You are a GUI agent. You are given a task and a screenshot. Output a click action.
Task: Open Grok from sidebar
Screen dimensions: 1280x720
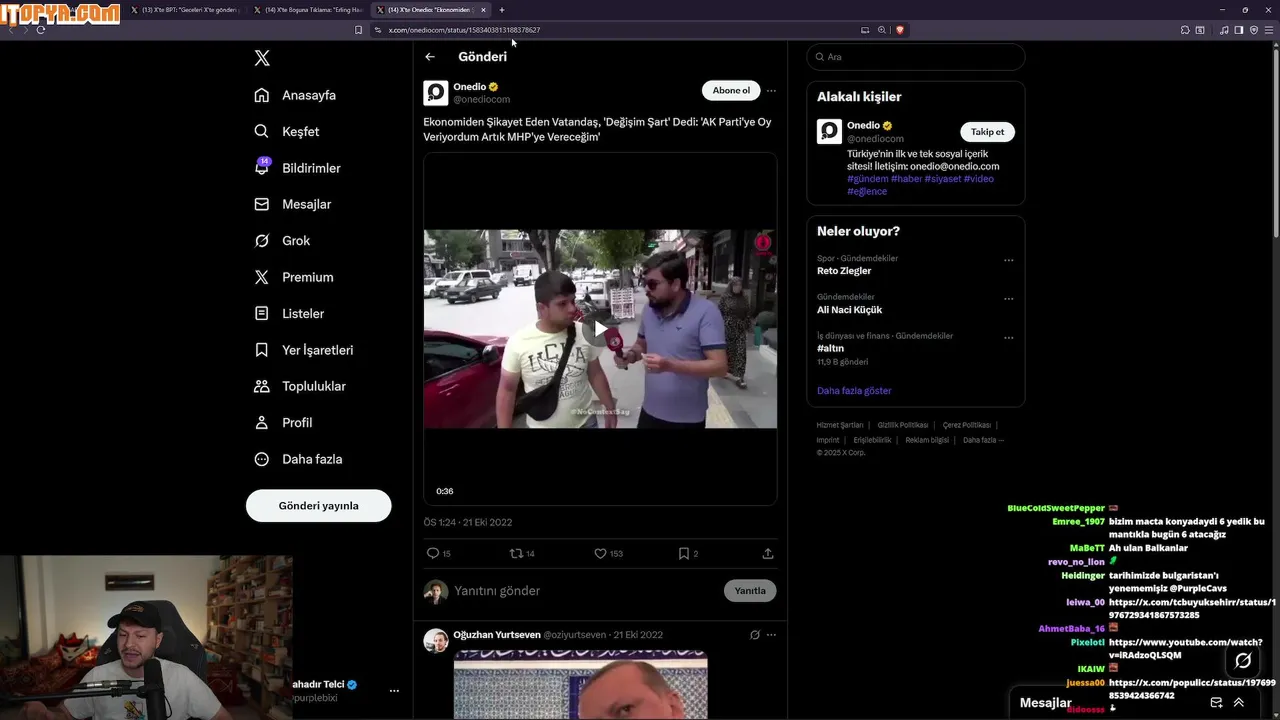282,241
